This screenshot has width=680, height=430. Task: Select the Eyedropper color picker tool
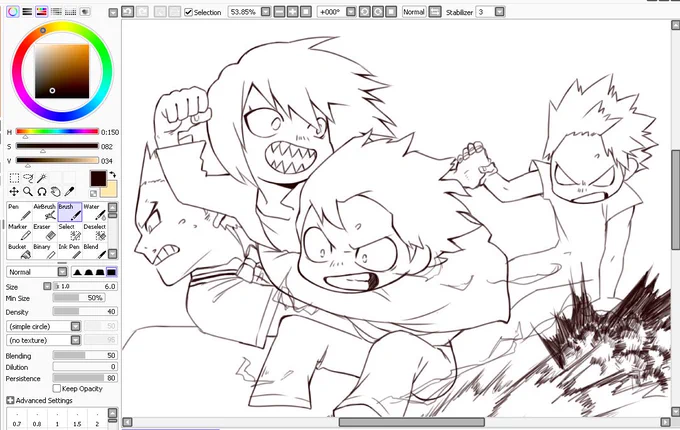(x=69, y=191)
